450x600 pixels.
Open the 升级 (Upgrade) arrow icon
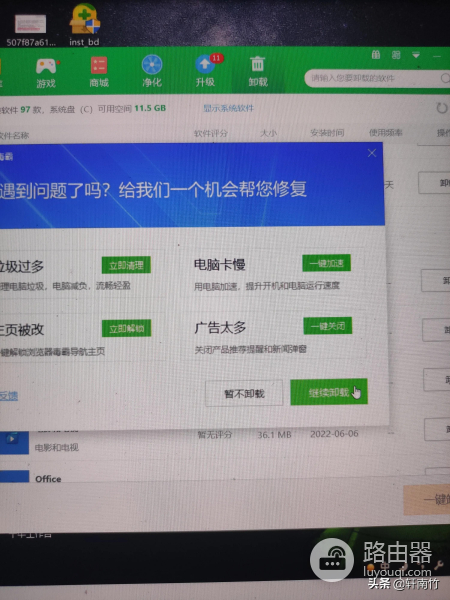coord(206,71)
